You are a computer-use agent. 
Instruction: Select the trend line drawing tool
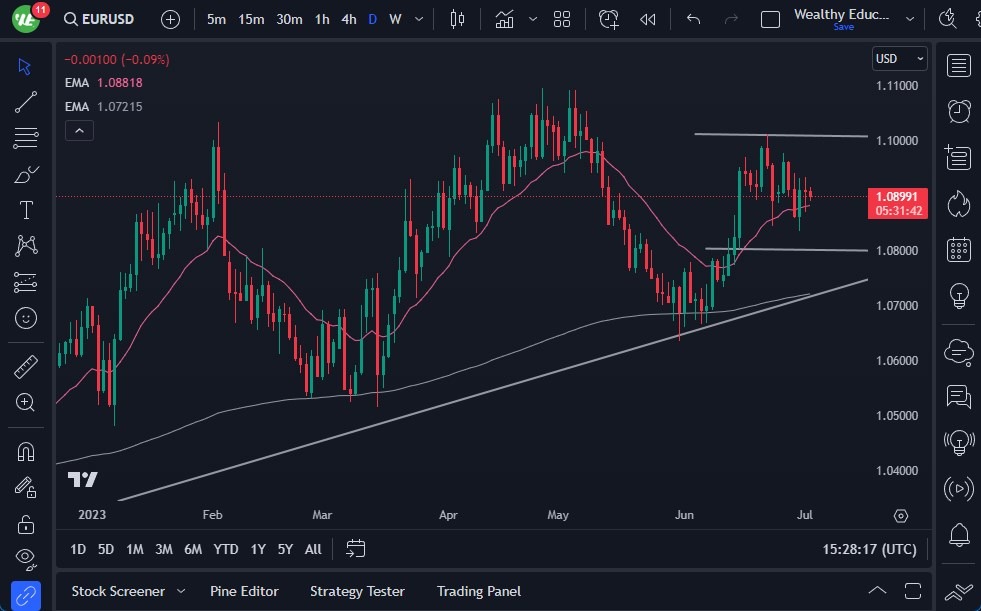click(26, 101)
